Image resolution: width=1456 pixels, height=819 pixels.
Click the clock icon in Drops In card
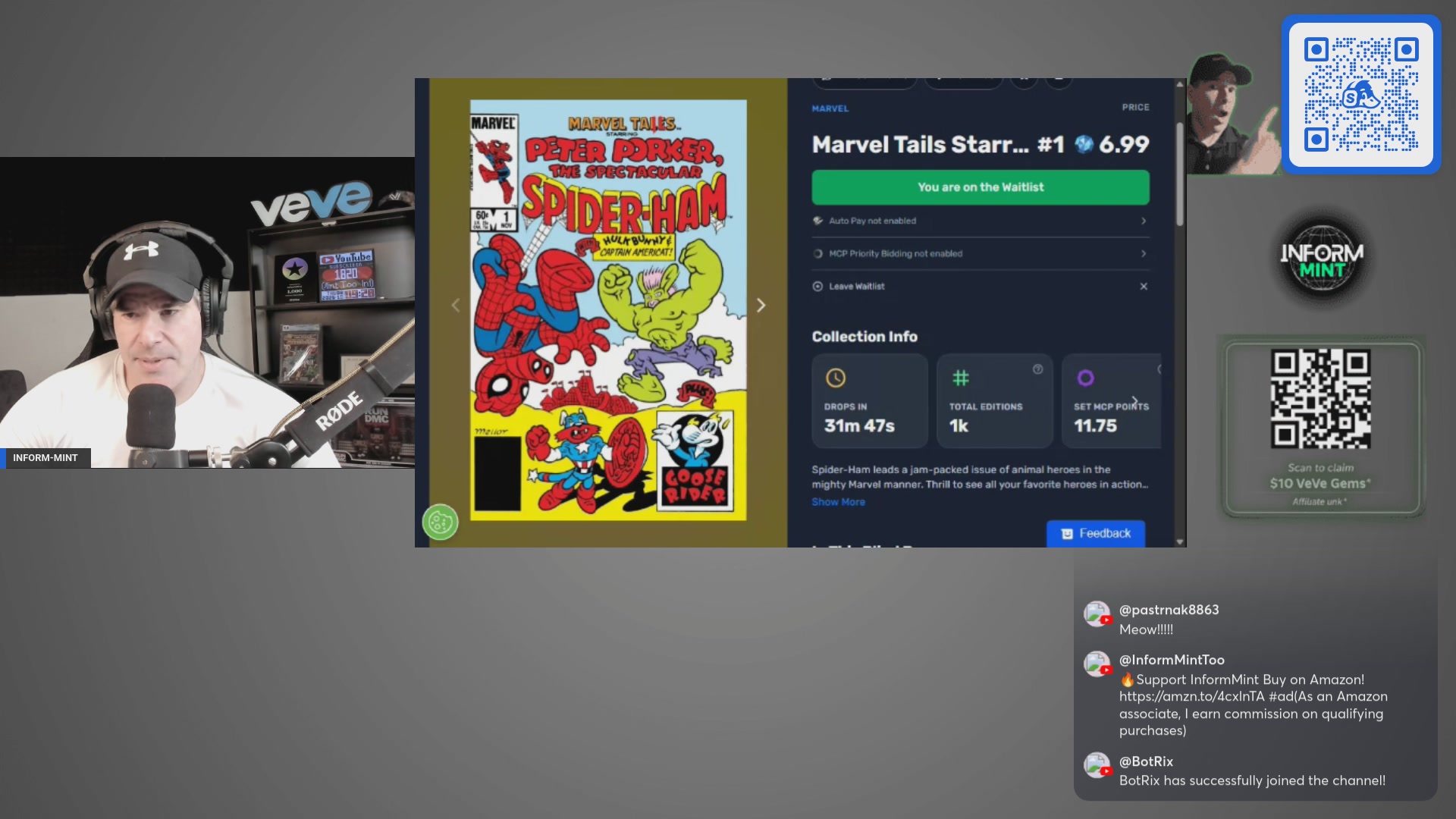[x=835, y=378]
